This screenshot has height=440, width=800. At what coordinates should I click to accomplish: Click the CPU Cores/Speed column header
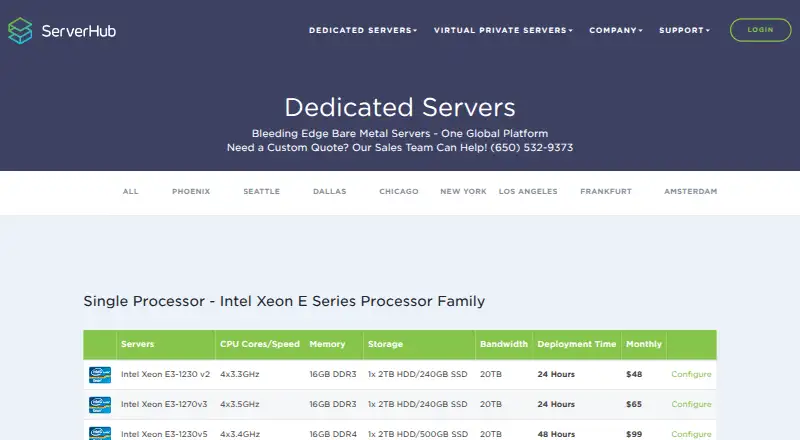click(x=260, y=344)
